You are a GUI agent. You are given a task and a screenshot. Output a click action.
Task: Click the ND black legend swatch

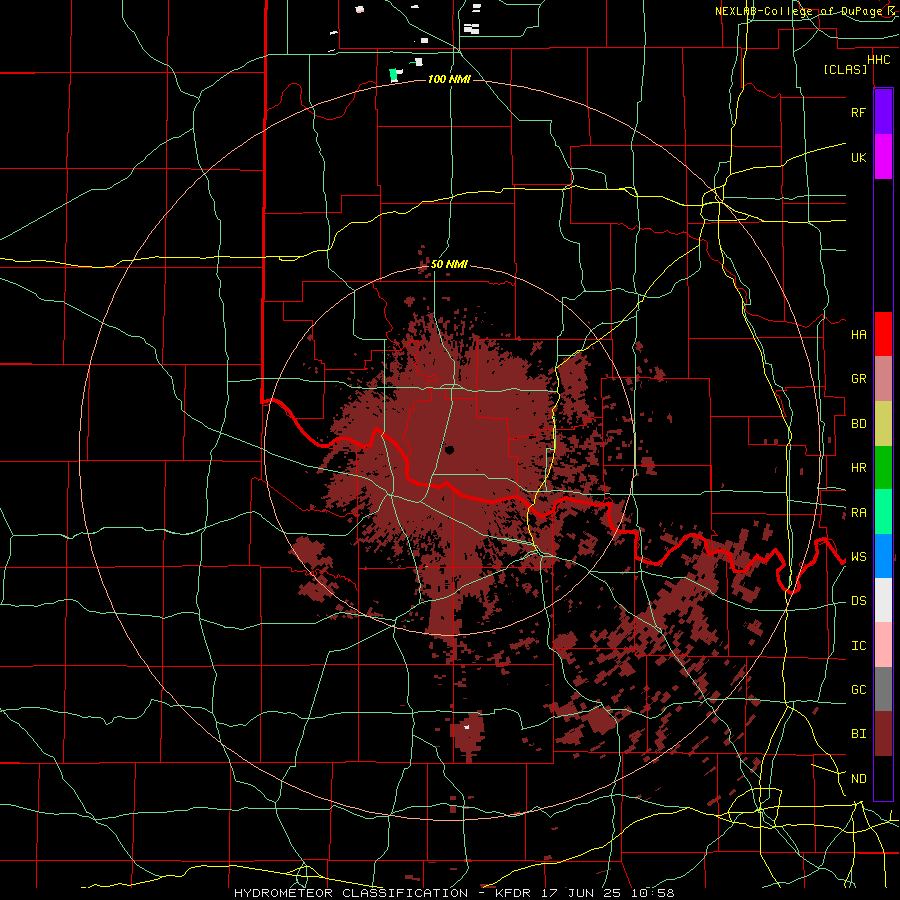[883, 778]
